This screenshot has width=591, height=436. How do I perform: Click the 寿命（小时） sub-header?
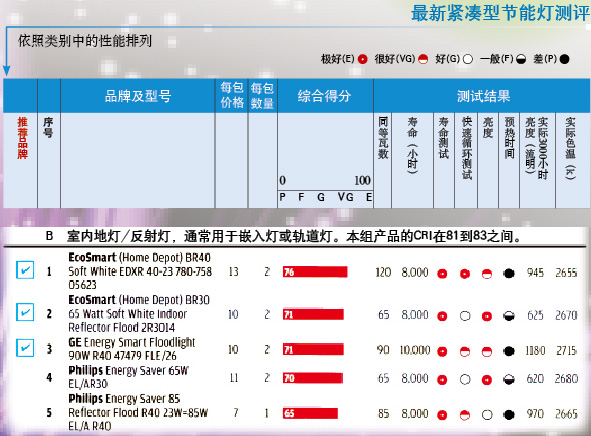[413, 145]
